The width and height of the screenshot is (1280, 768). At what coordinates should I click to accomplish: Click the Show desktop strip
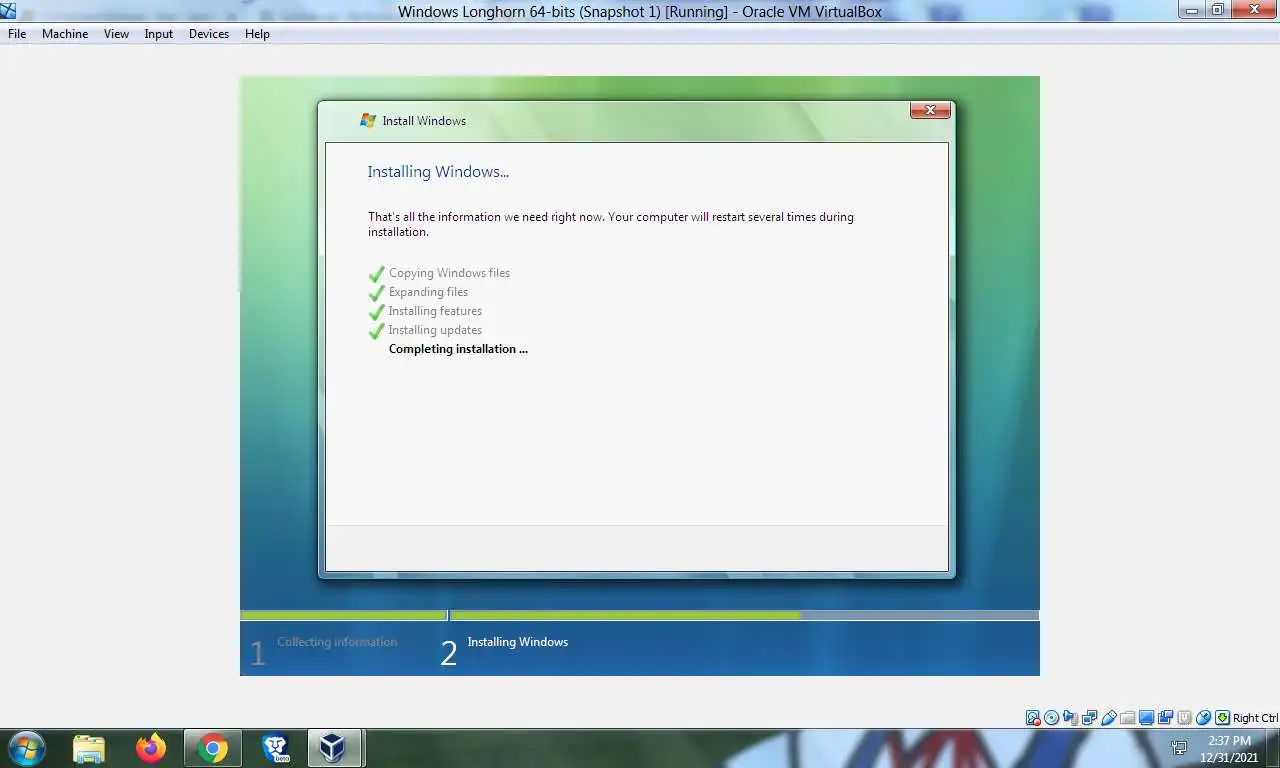click(x=1273, y=748)
